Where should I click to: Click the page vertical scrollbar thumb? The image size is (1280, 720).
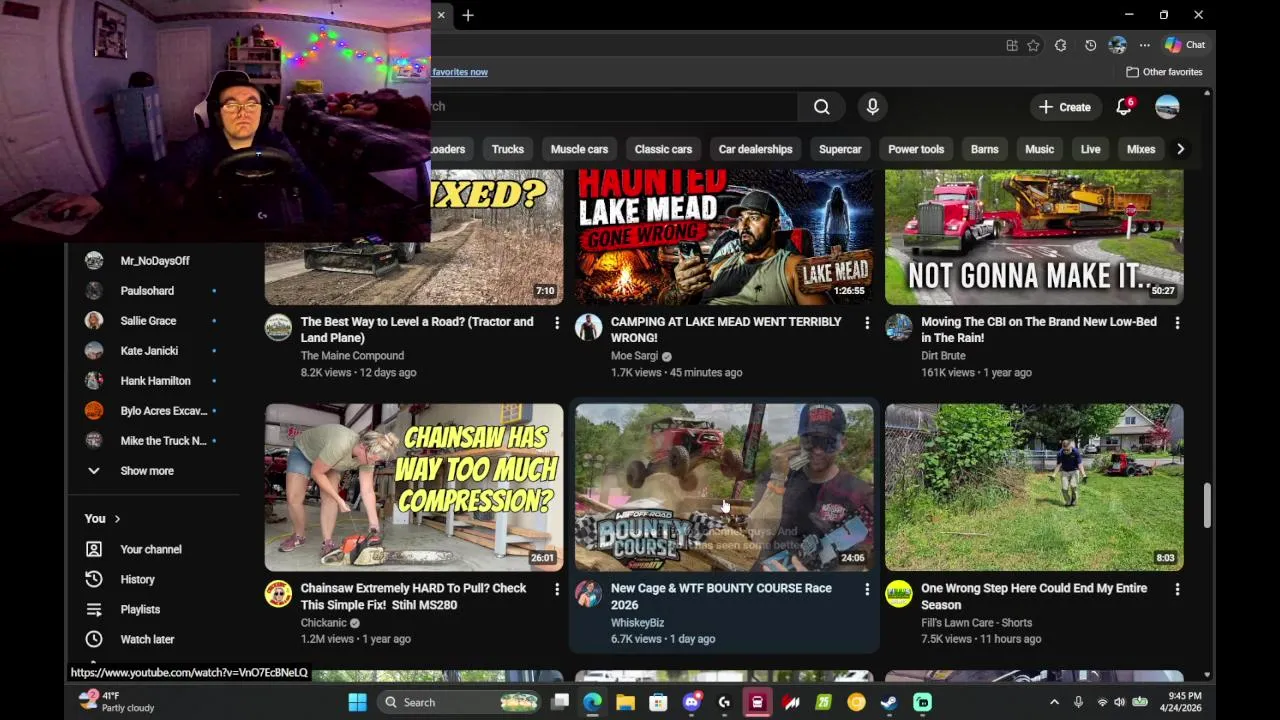click(x=1207, y=506)
